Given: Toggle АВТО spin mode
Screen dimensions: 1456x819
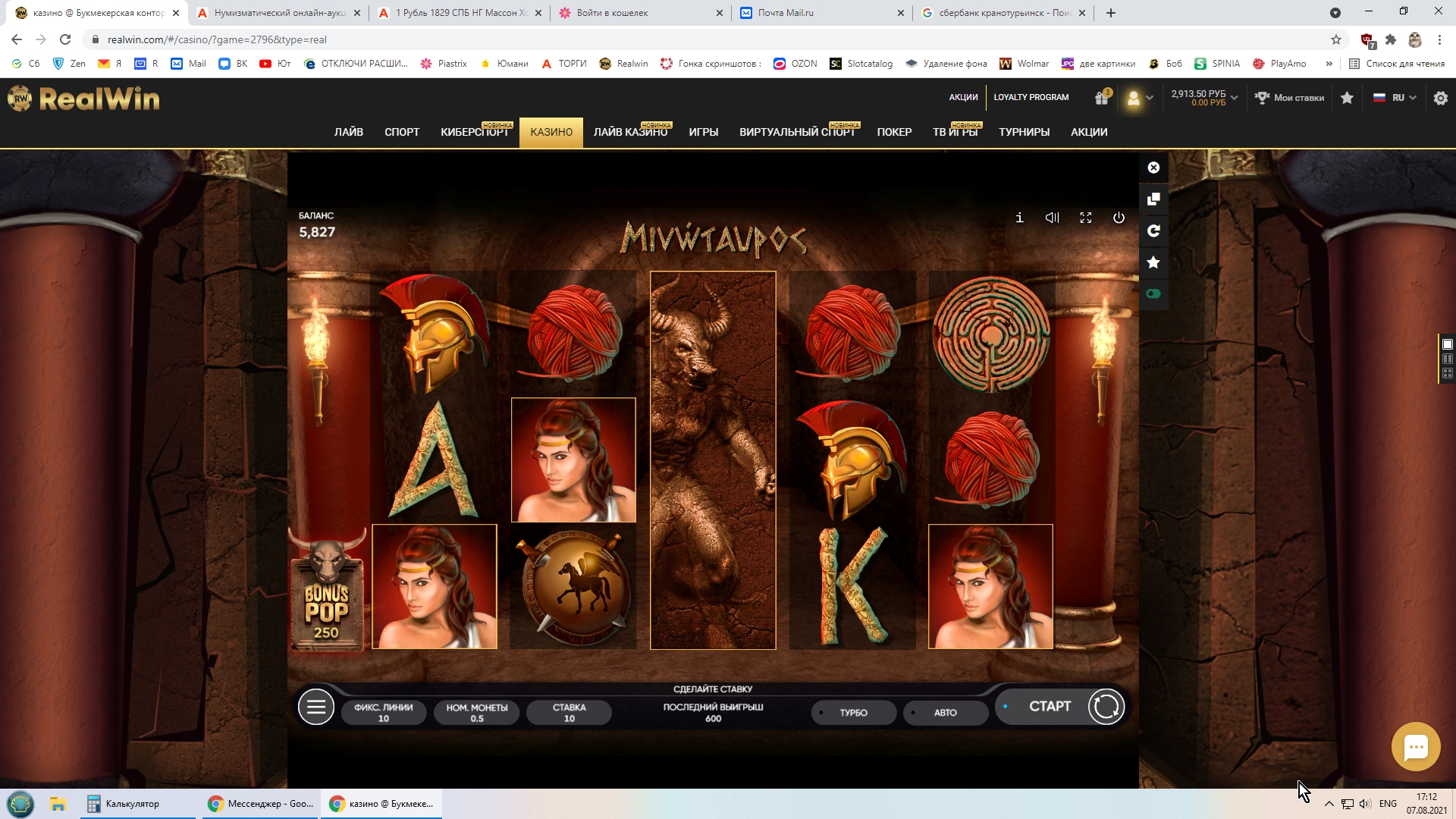Looking at the screenshot, I should 945,713.
